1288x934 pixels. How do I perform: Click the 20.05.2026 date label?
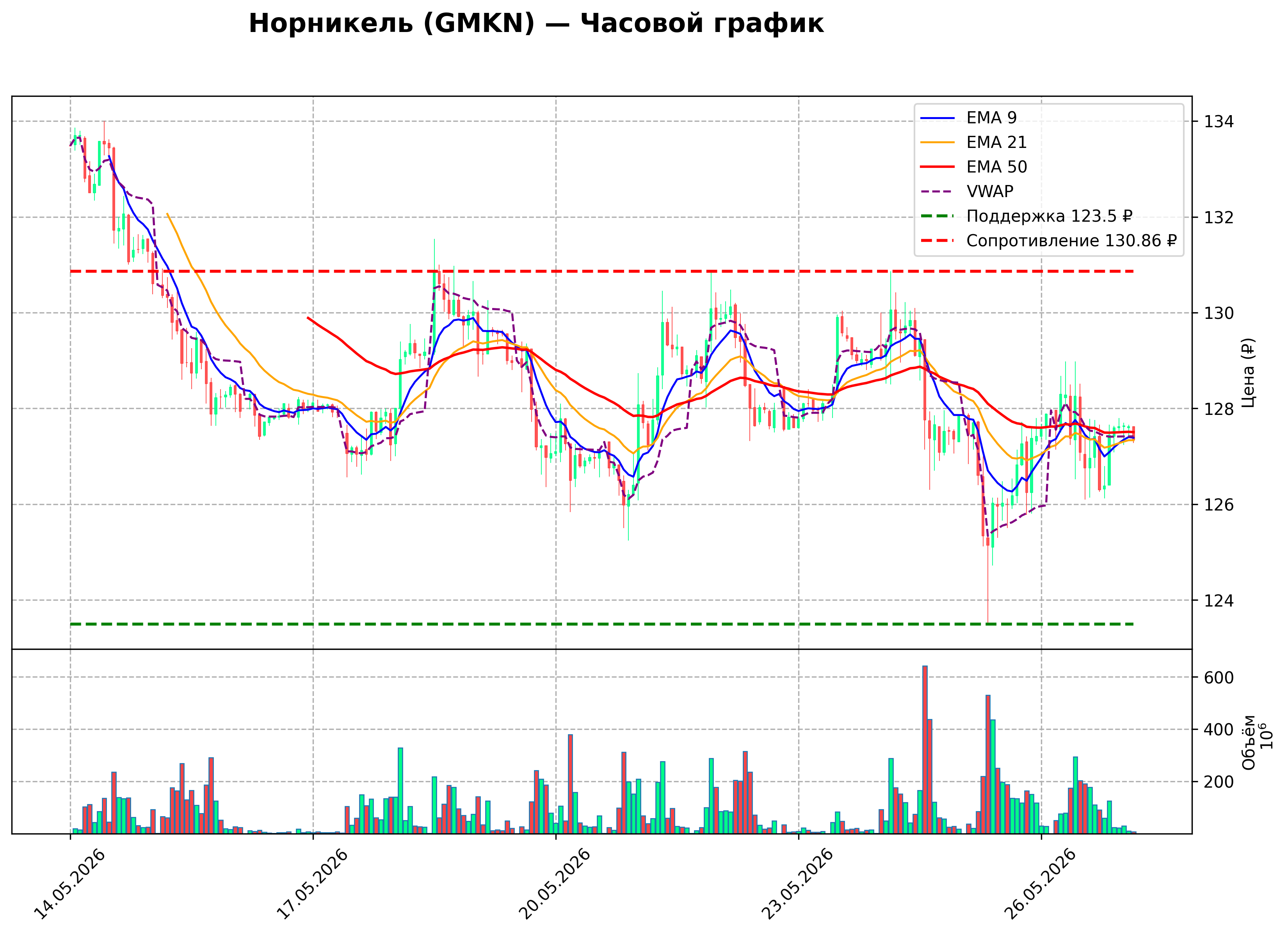(556, 884)
